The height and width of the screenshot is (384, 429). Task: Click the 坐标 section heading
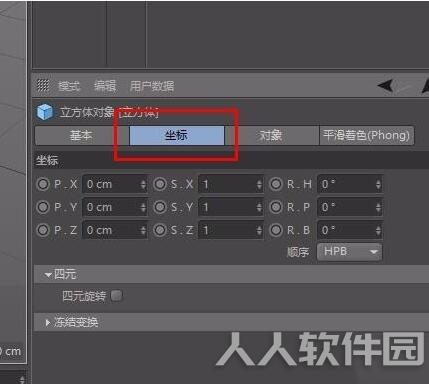coord(47,160)
